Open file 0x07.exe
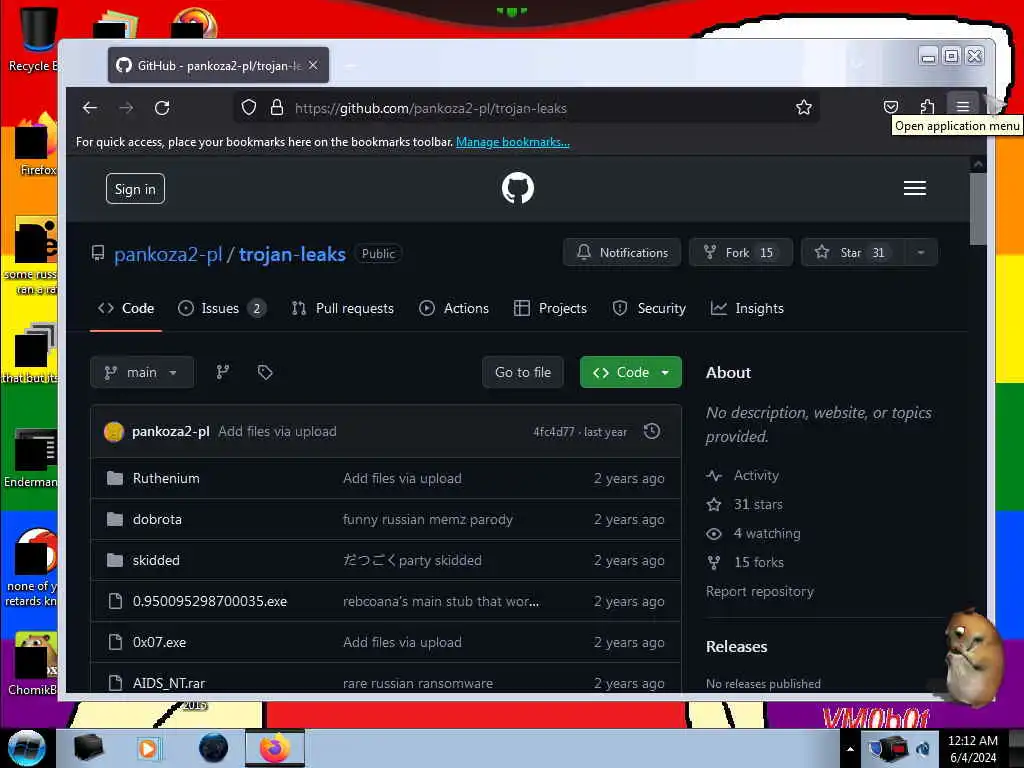This screenshot has width=1024, height=768. point(159,643)
